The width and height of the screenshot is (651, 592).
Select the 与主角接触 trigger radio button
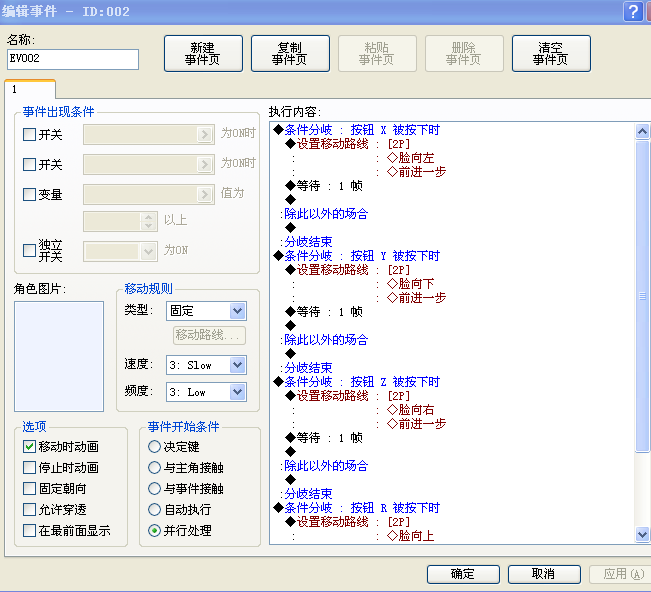coord(154,467)
